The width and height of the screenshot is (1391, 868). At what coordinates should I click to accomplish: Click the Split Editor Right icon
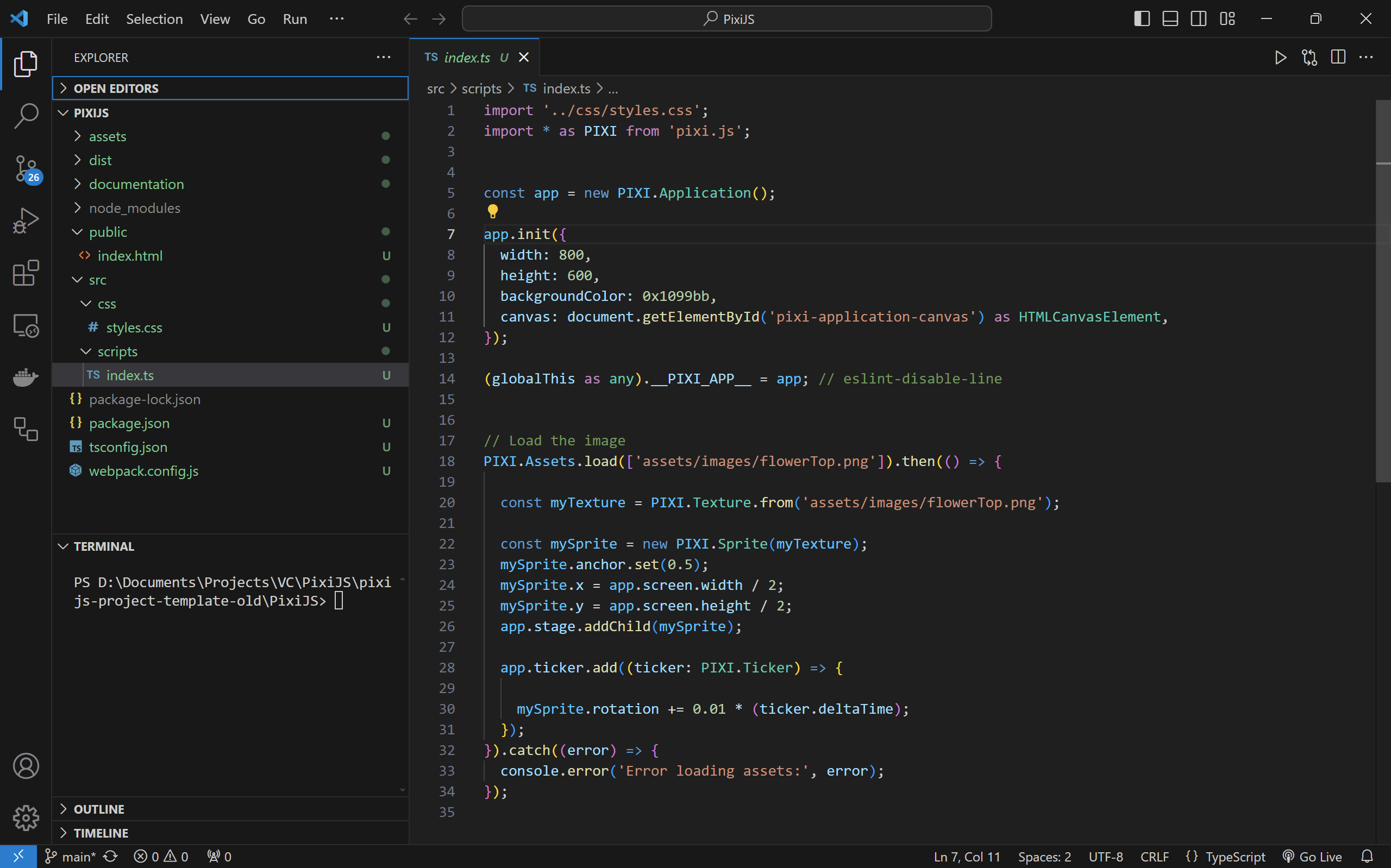coord(1338,58)
